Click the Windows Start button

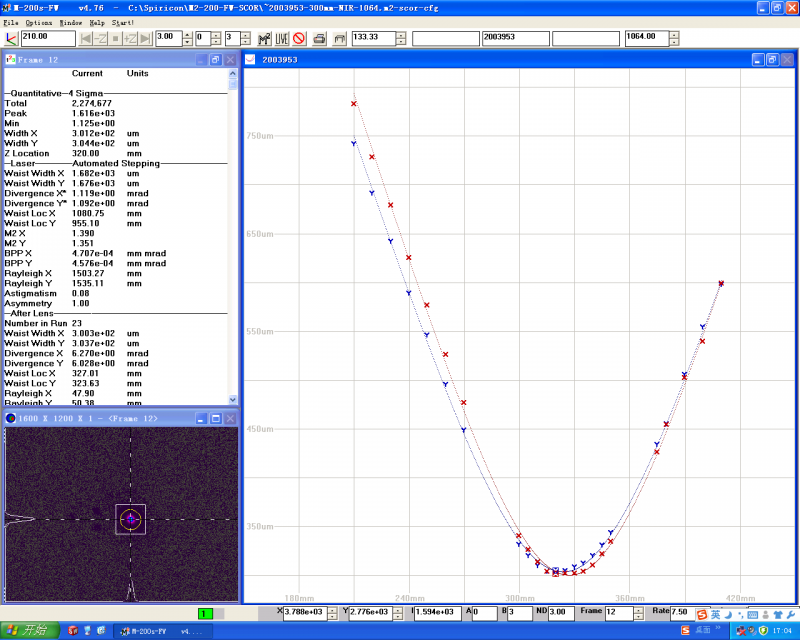(28, 630)
